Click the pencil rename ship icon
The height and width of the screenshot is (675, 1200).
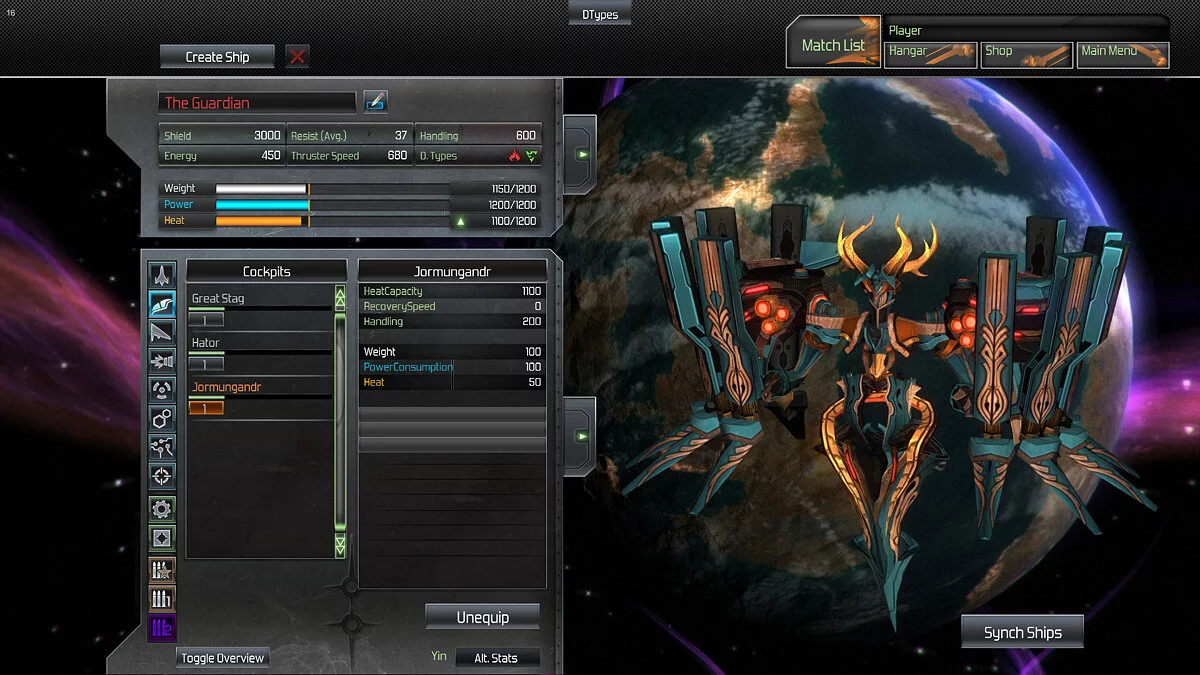[x=375, y=102]
